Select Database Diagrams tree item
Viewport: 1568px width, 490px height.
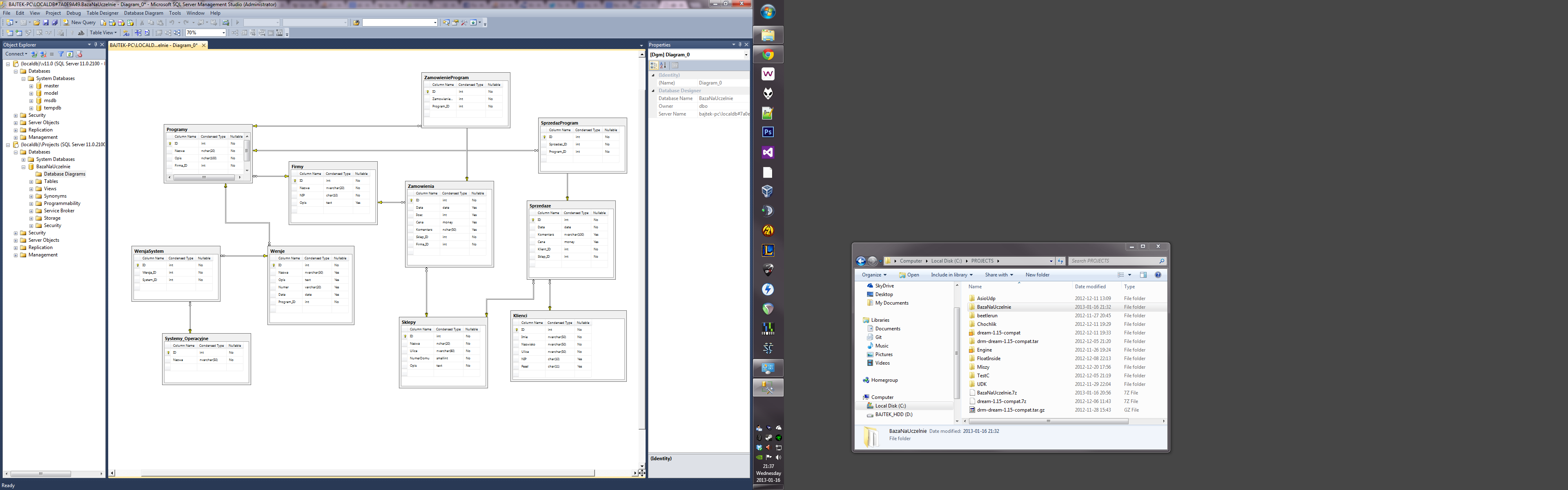pyautogui.click(x=65, y=174)
